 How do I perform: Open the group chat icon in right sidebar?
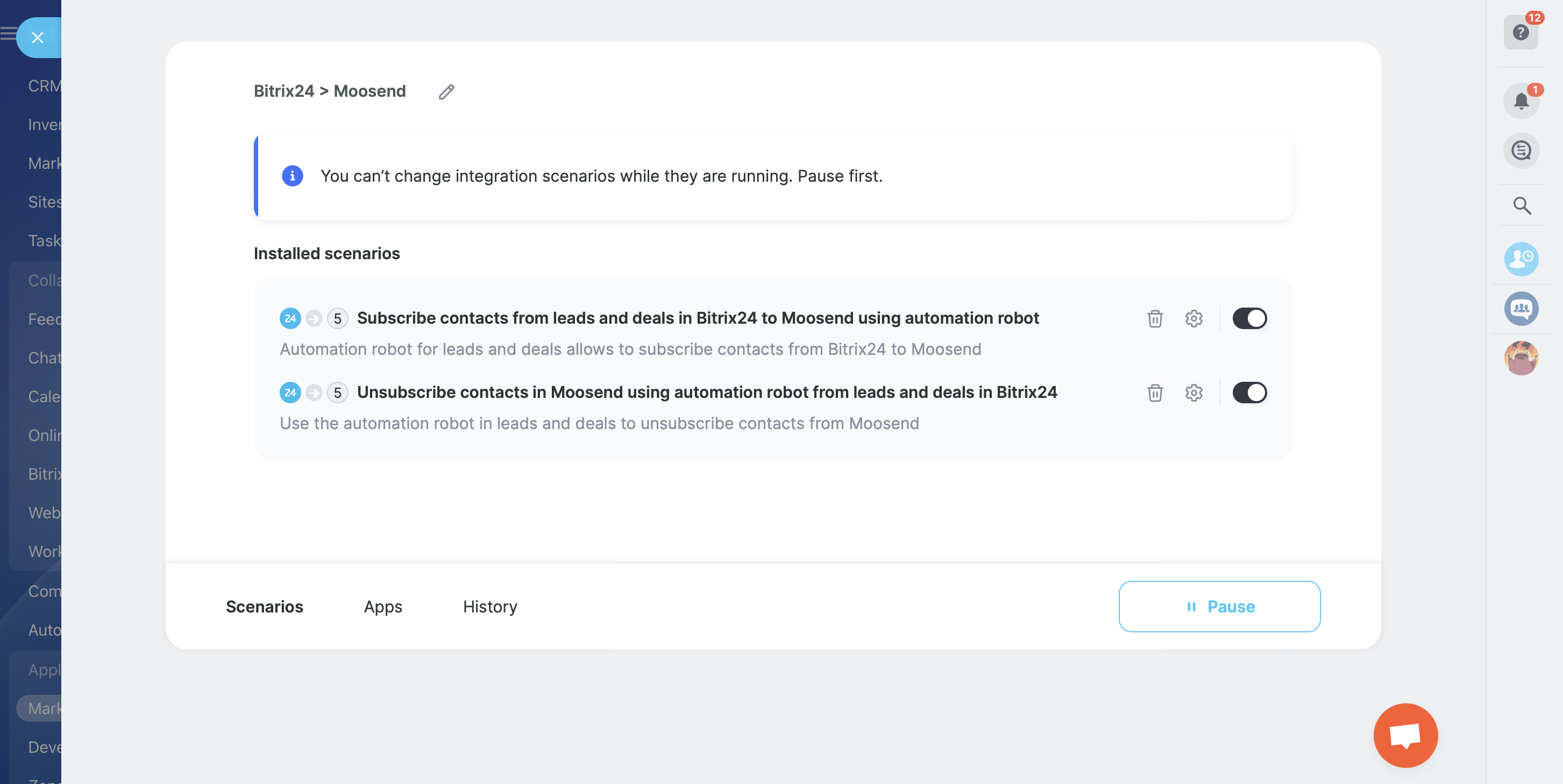pyautogui.click(x=1521, y=308)
